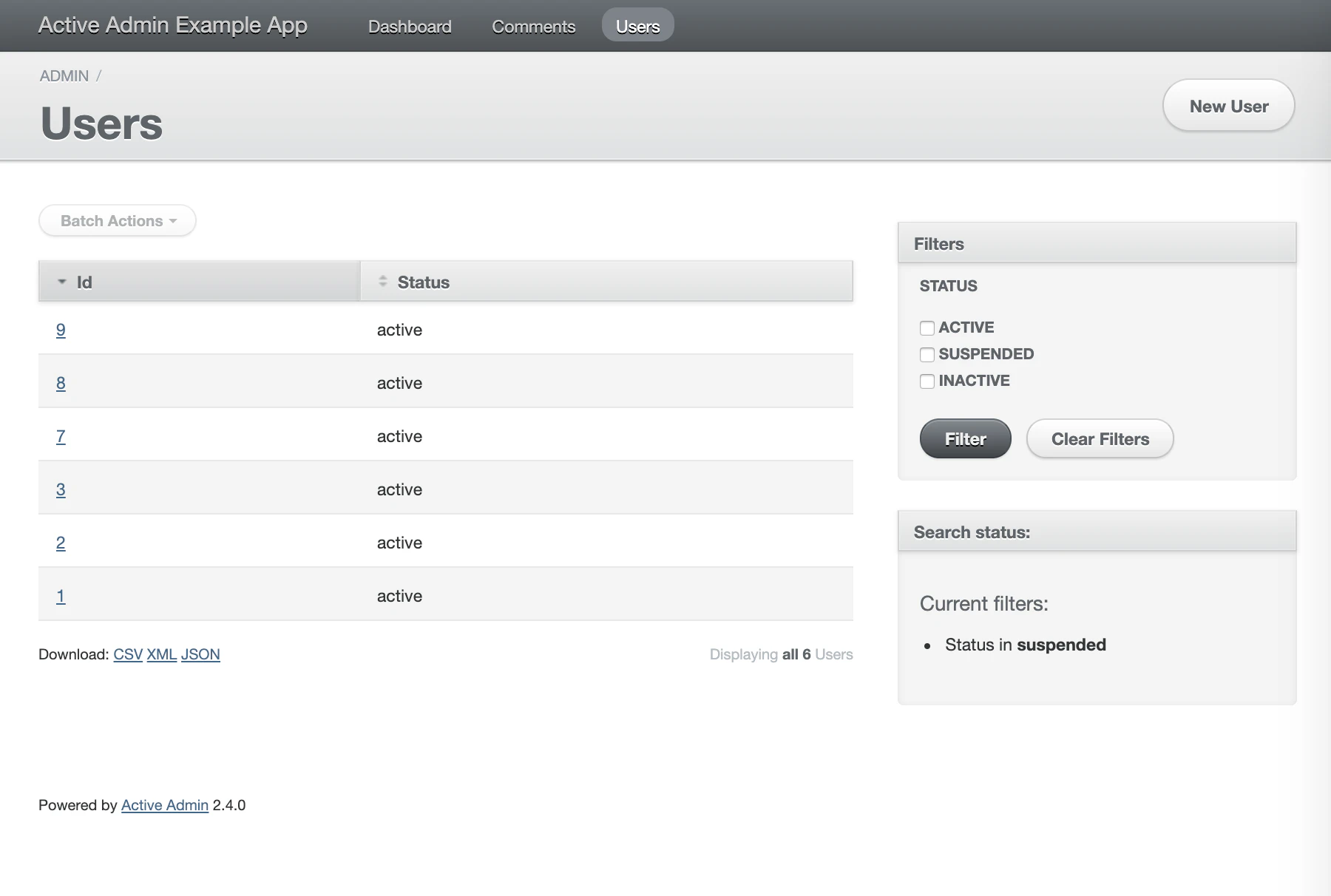Screen dimensions: 1331x896
Task: Click the New User button
Action: pyautogui.click(x=1228, y=106)
